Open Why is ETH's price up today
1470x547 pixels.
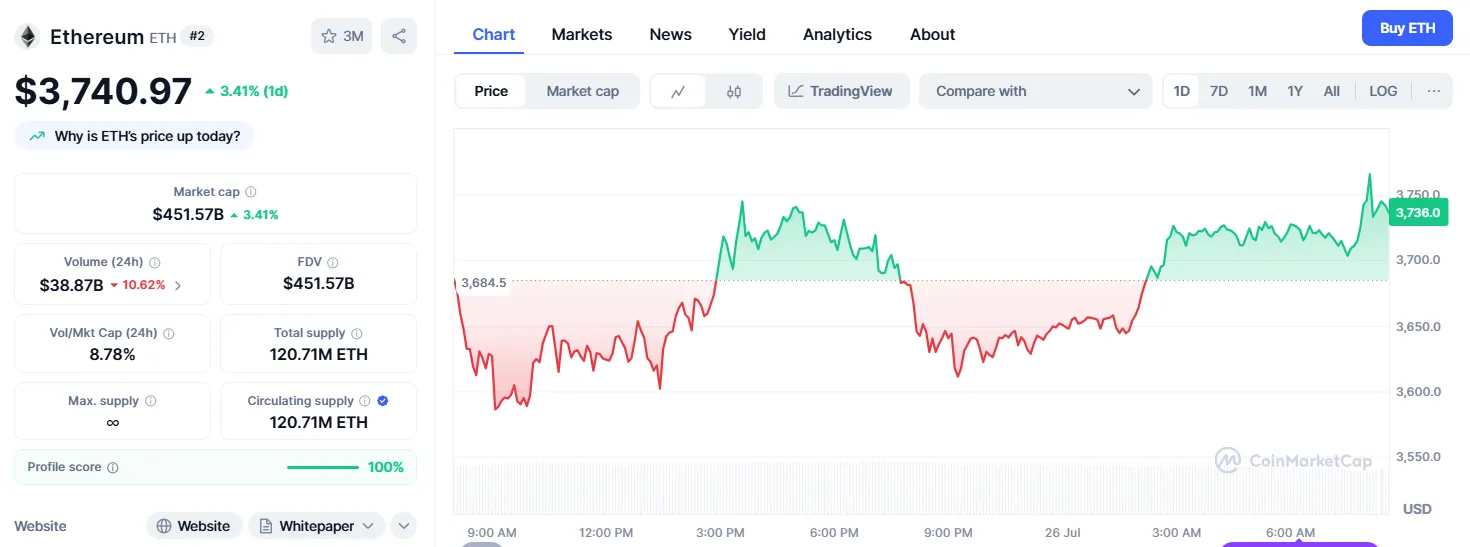[x=135, y=136]
